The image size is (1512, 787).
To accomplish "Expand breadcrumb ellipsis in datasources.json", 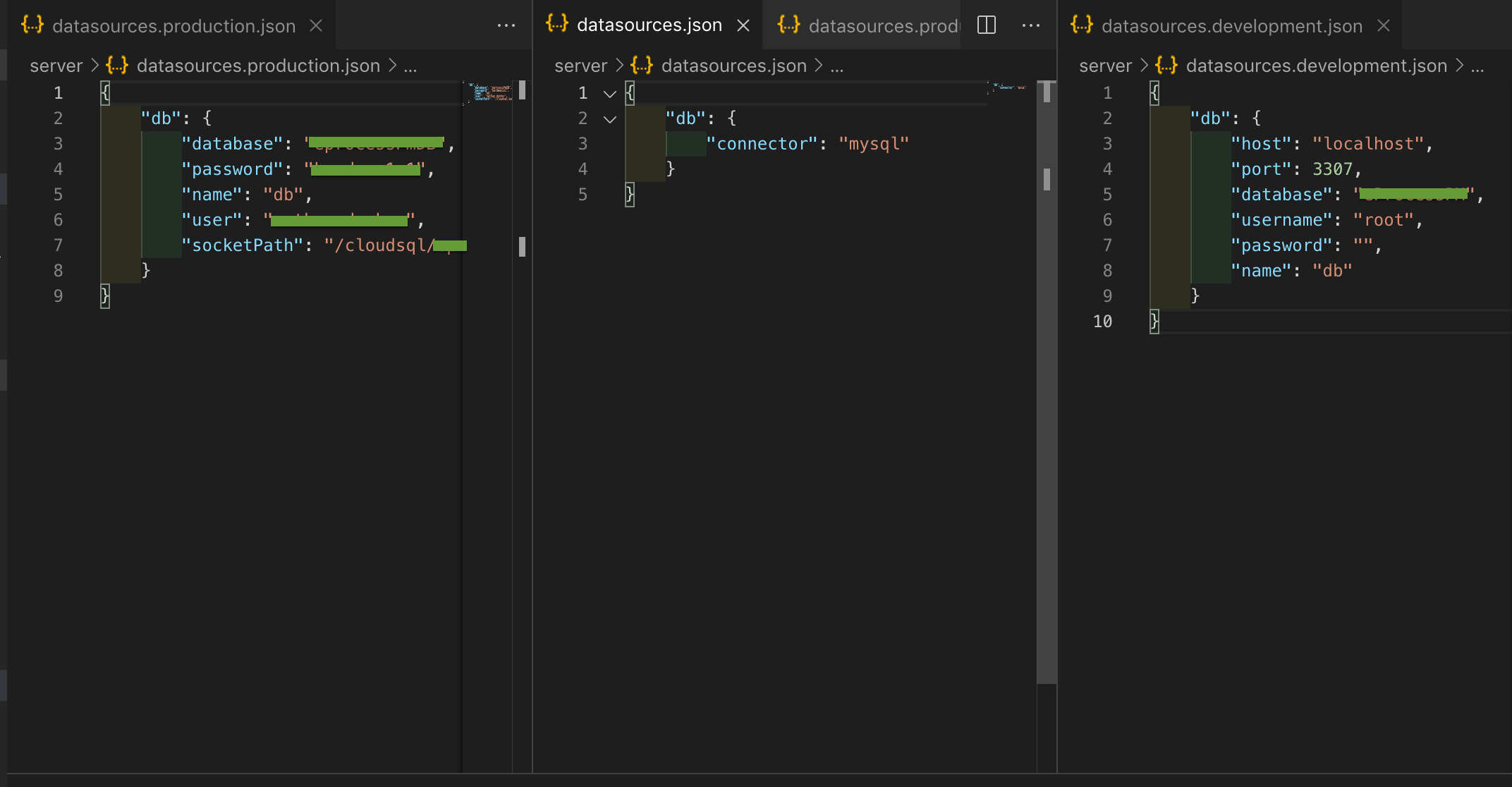I will (837, 66).
